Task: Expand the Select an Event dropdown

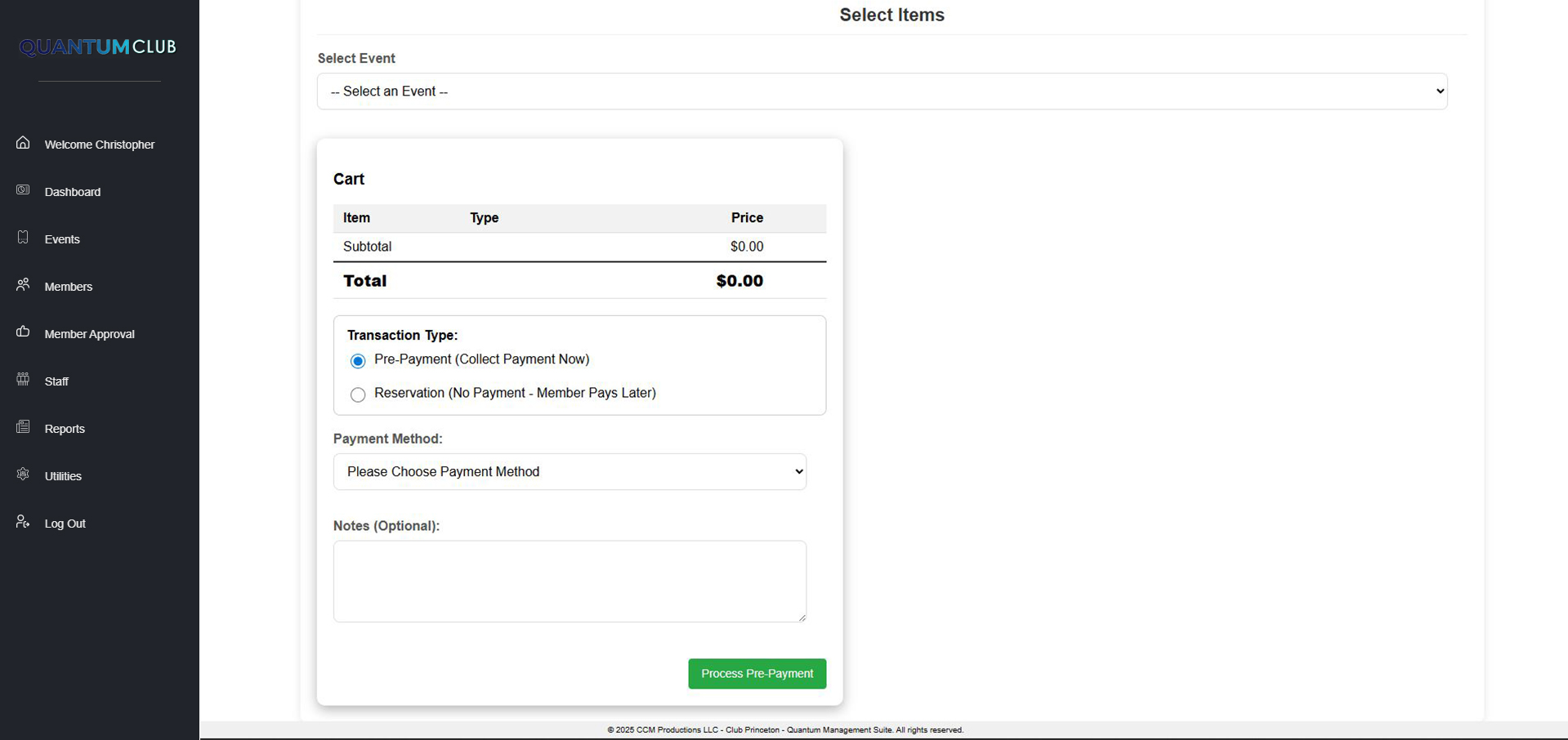Action: tap(882, 91)
